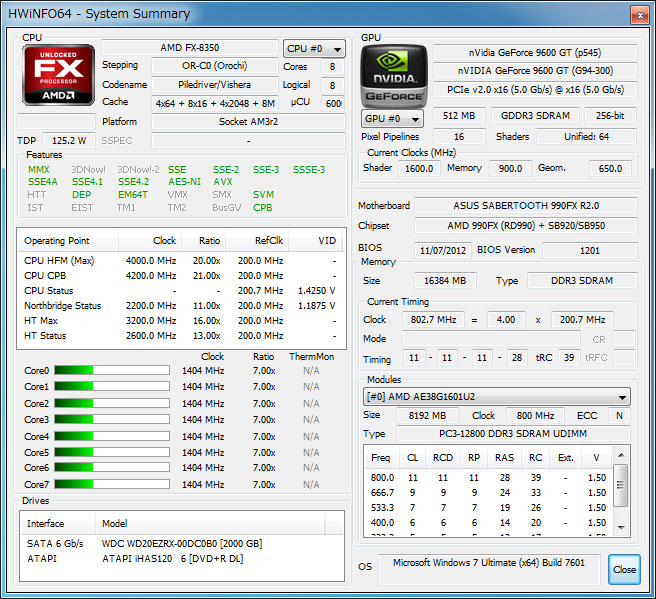Click the Operating Point column header
The width and height of the screenshot is (656, 599).
click(x=68, y=241)
